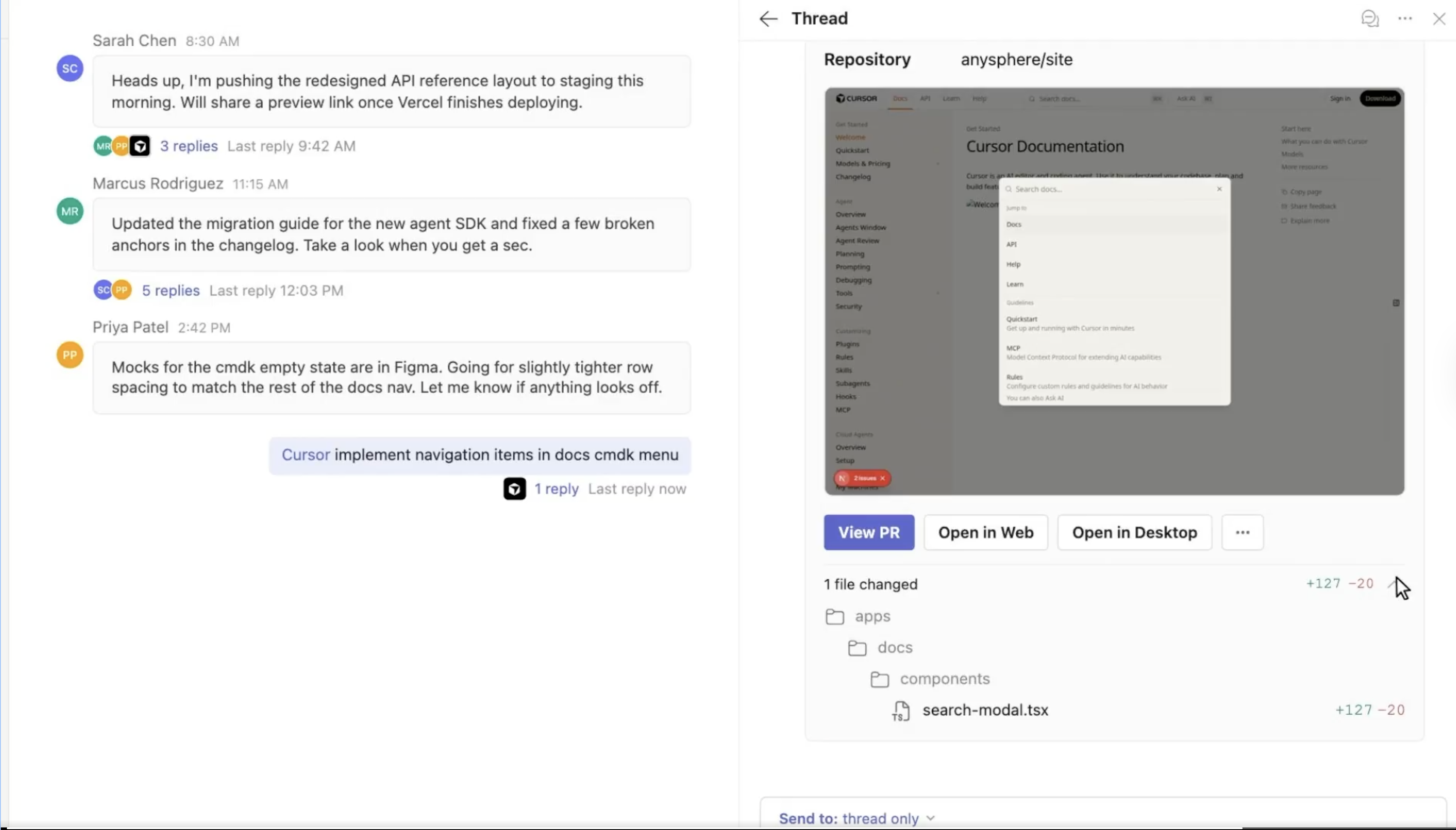Go back using the Thread arrow
The height and width of the screenshot is (830, 1456).
click(x=768, y=19)
